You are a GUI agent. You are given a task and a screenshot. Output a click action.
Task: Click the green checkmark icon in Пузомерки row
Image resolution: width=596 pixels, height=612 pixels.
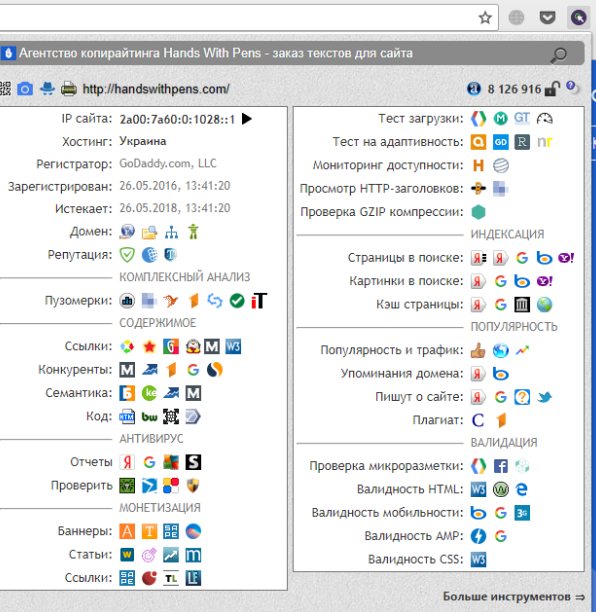237,301
